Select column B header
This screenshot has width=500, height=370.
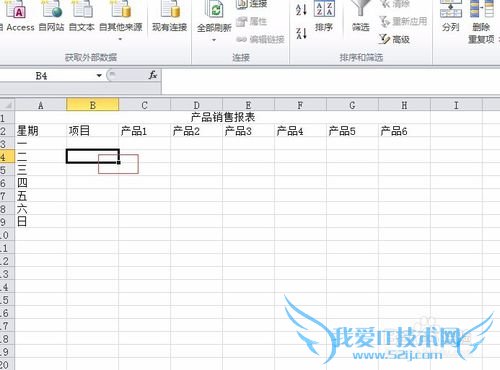[x=93, y=105]
